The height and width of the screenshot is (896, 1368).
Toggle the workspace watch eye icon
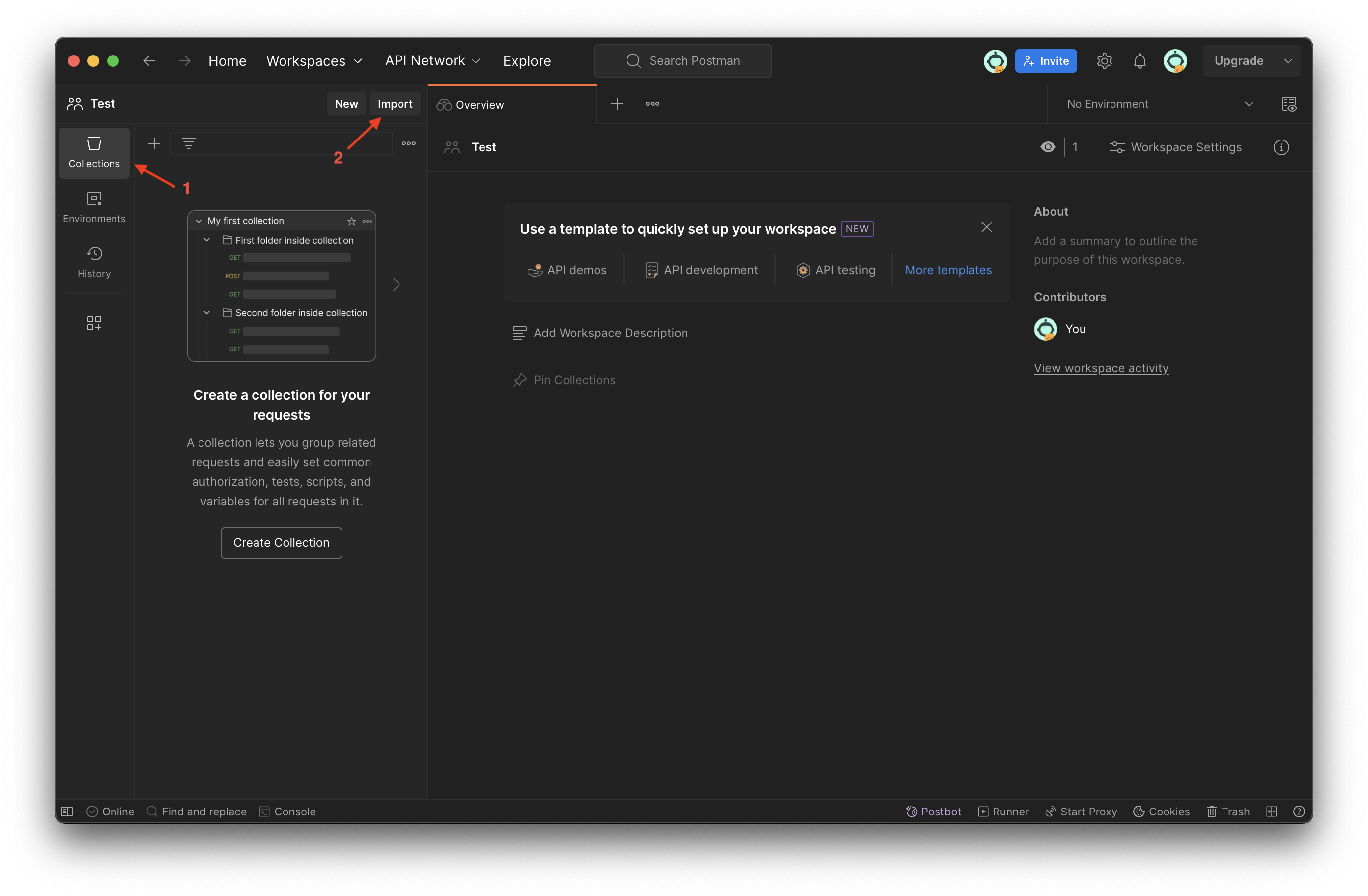tap(1048, 147)
